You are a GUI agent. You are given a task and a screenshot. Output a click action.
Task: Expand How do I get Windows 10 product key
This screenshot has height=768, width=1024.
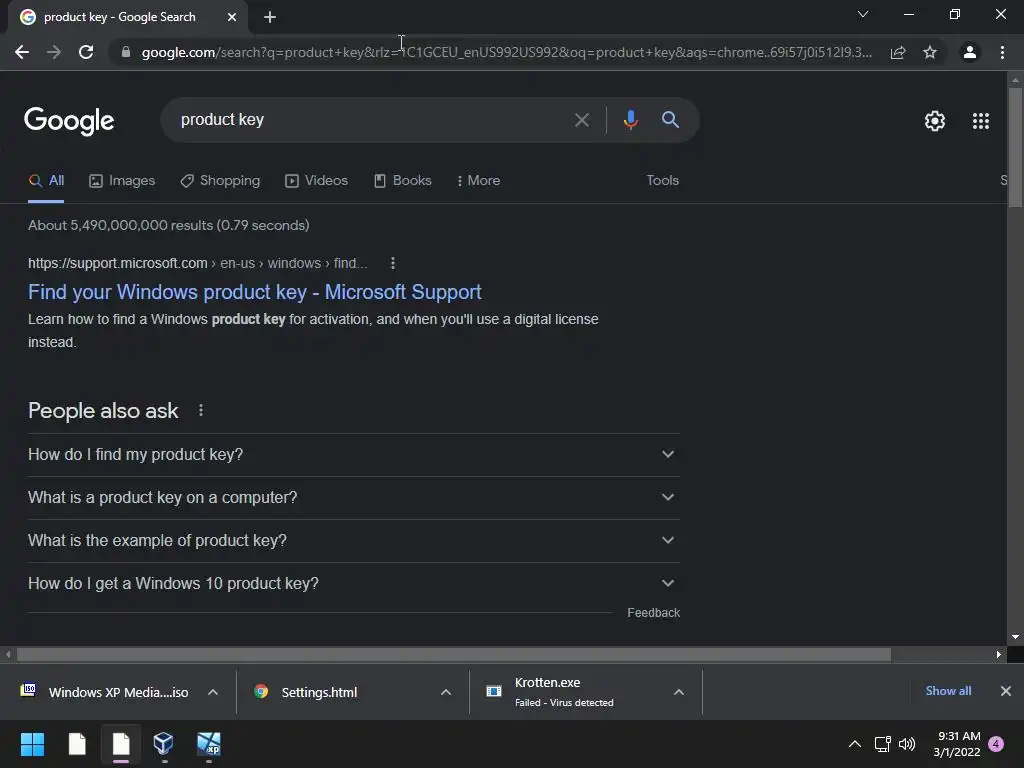(353, 584)
